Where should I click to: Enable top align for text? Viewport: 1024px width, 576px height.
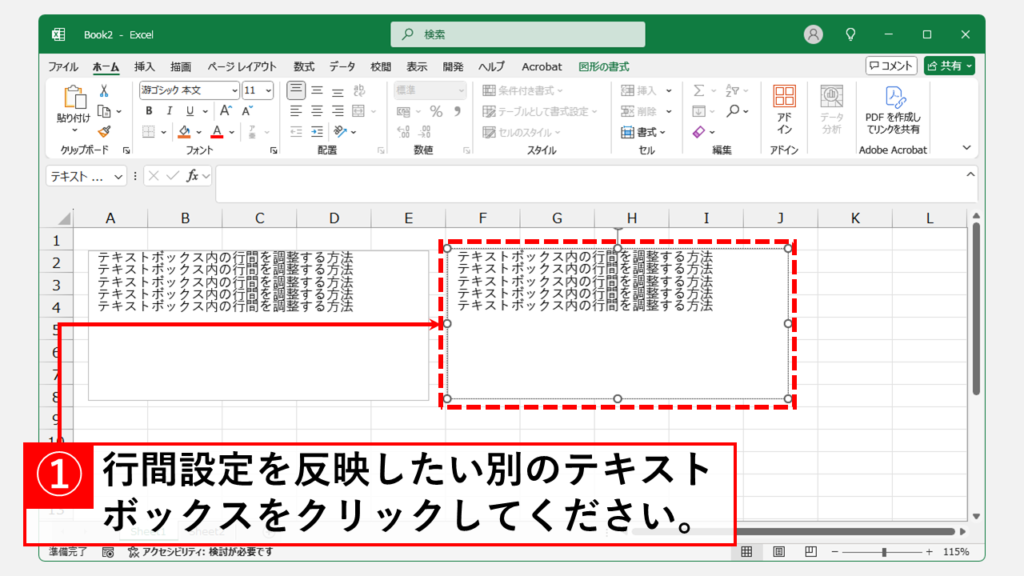[296, 90]
